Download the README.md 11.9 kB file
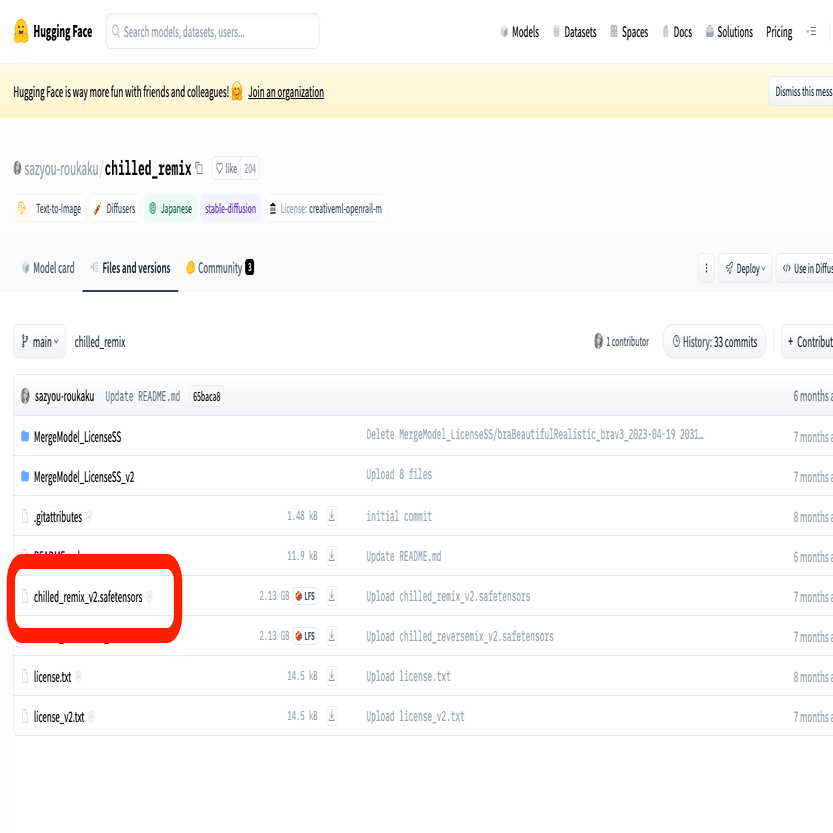The image size is (833, 833). click(332, 556)
